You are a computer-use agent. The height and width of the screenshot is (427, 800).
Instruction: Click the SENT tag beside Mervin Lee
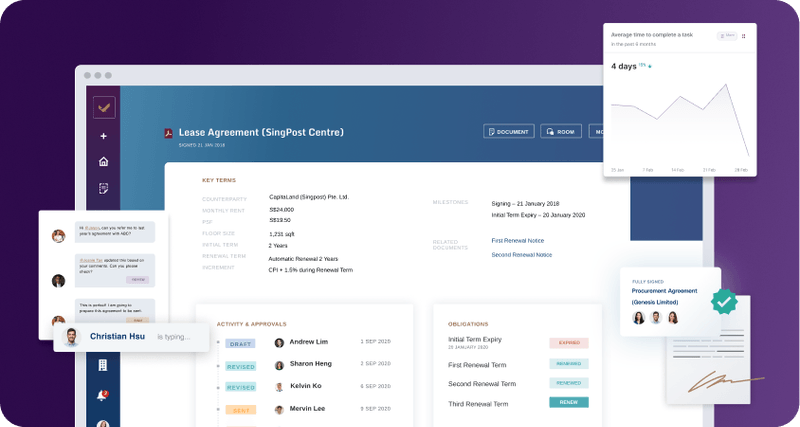tap(241, 410)
